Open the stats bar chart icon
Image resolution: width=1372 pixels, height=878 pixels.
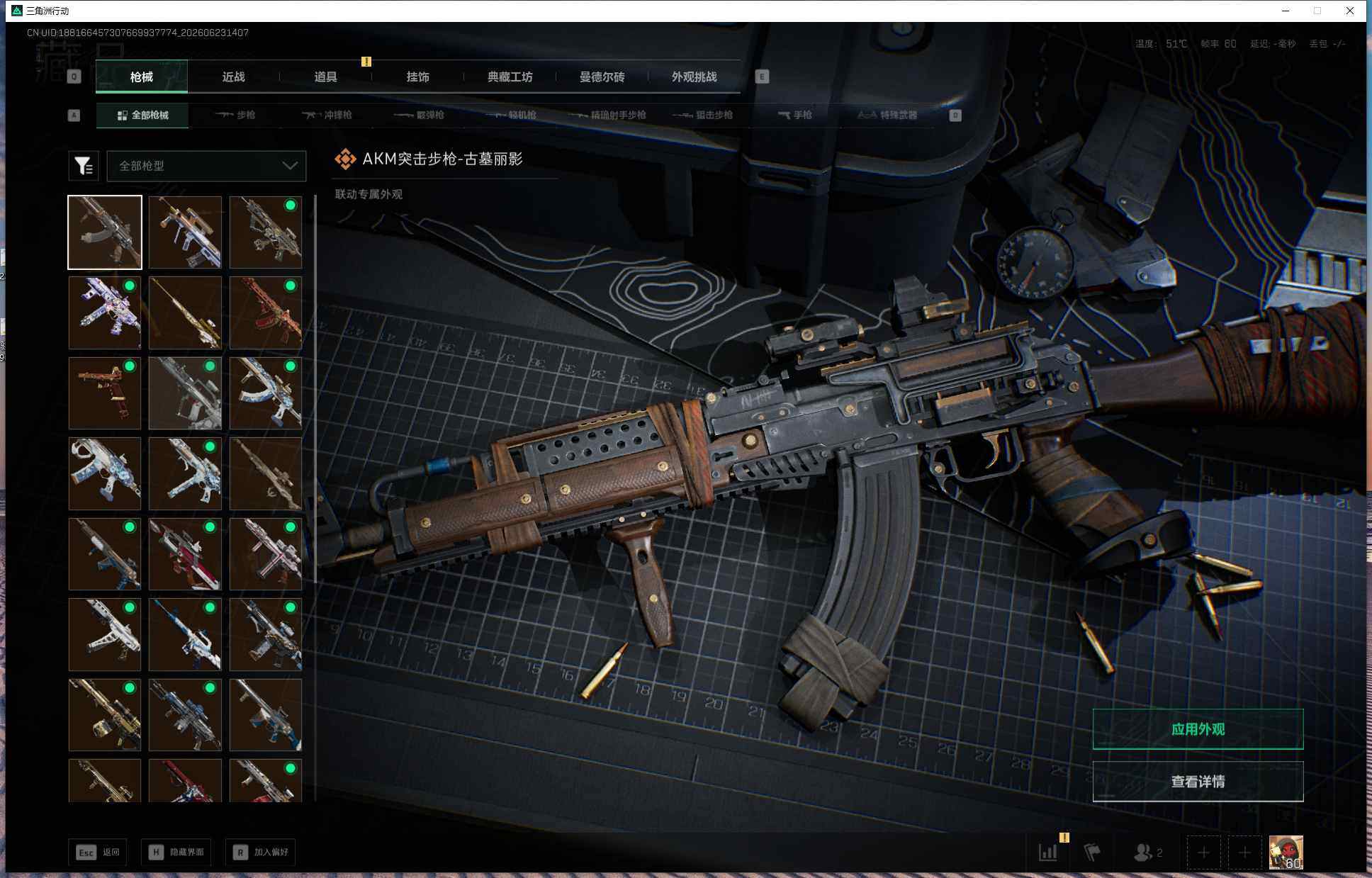[x=1047, y=852]
